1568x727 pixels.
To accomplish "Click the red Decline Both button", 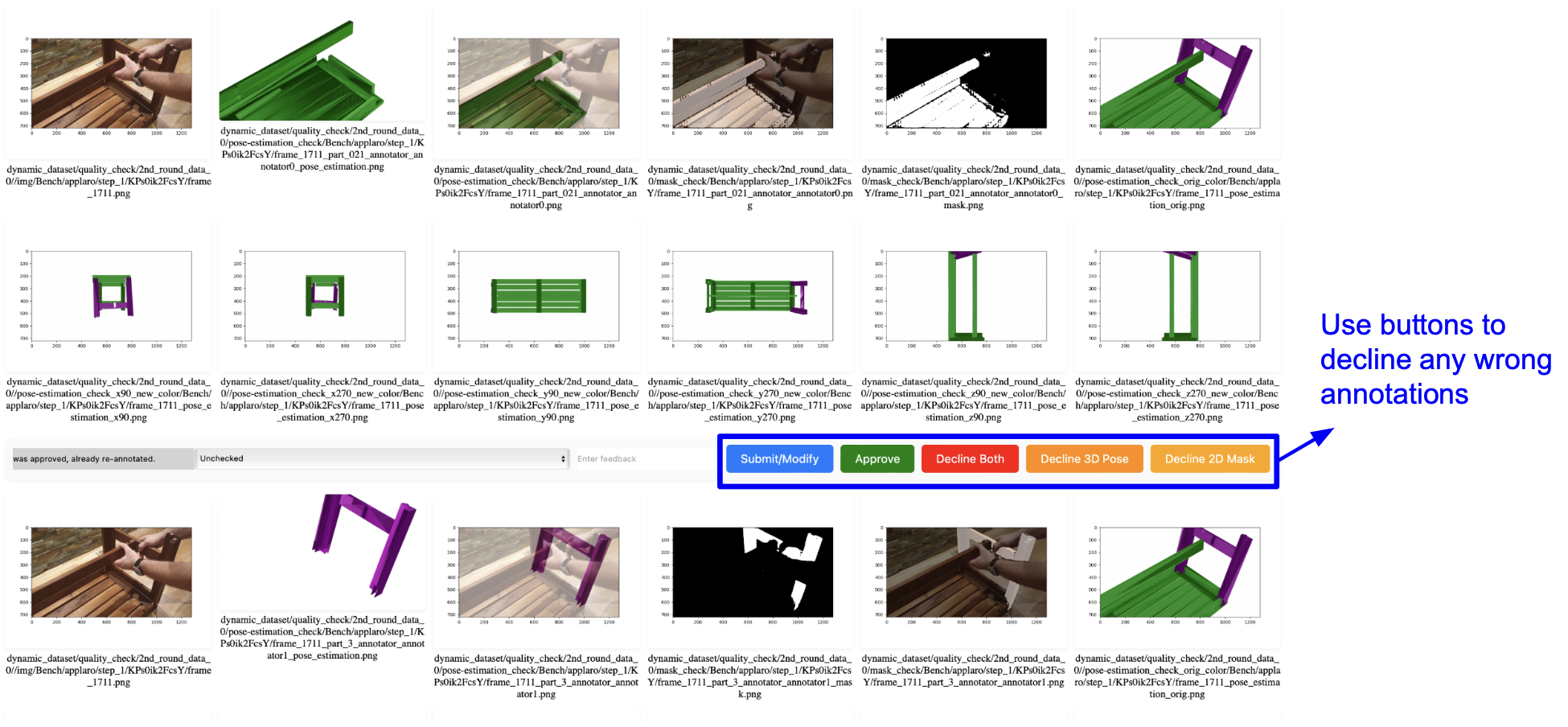I will (970, 458).
